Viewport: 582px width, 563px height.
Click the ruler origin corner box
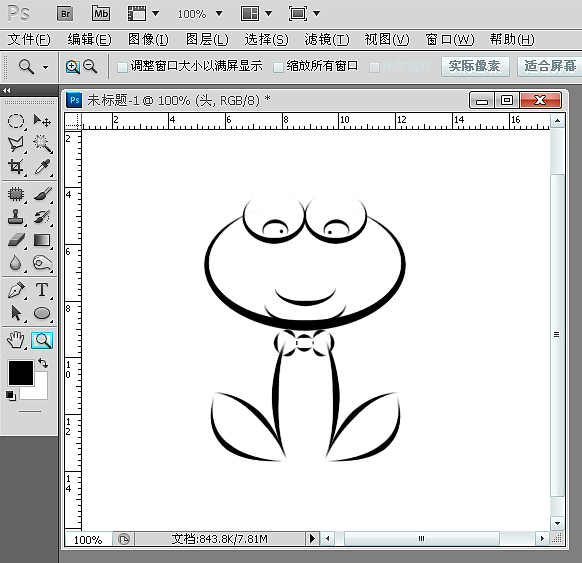coord(73,121)
